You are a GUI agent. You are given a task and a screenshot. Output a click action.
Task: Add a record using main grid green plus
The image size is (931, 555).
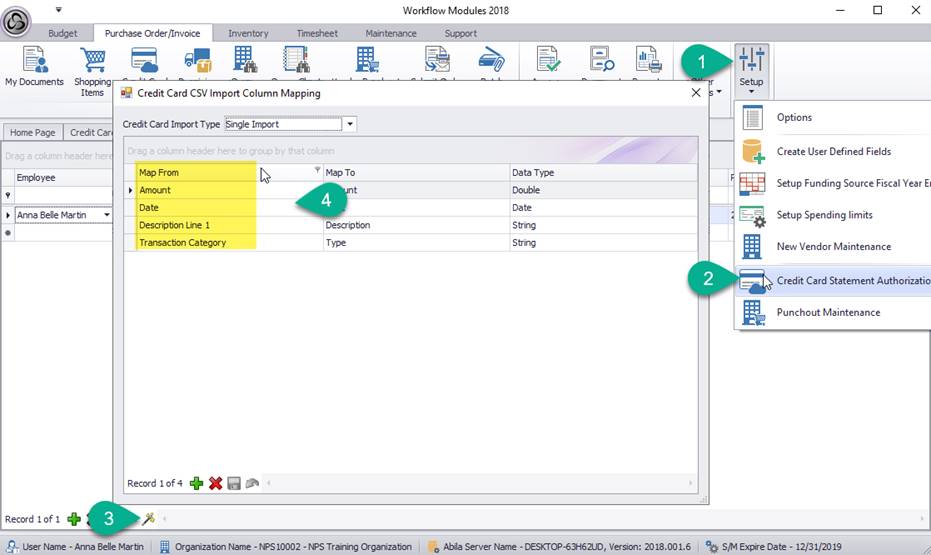(74, 519)
